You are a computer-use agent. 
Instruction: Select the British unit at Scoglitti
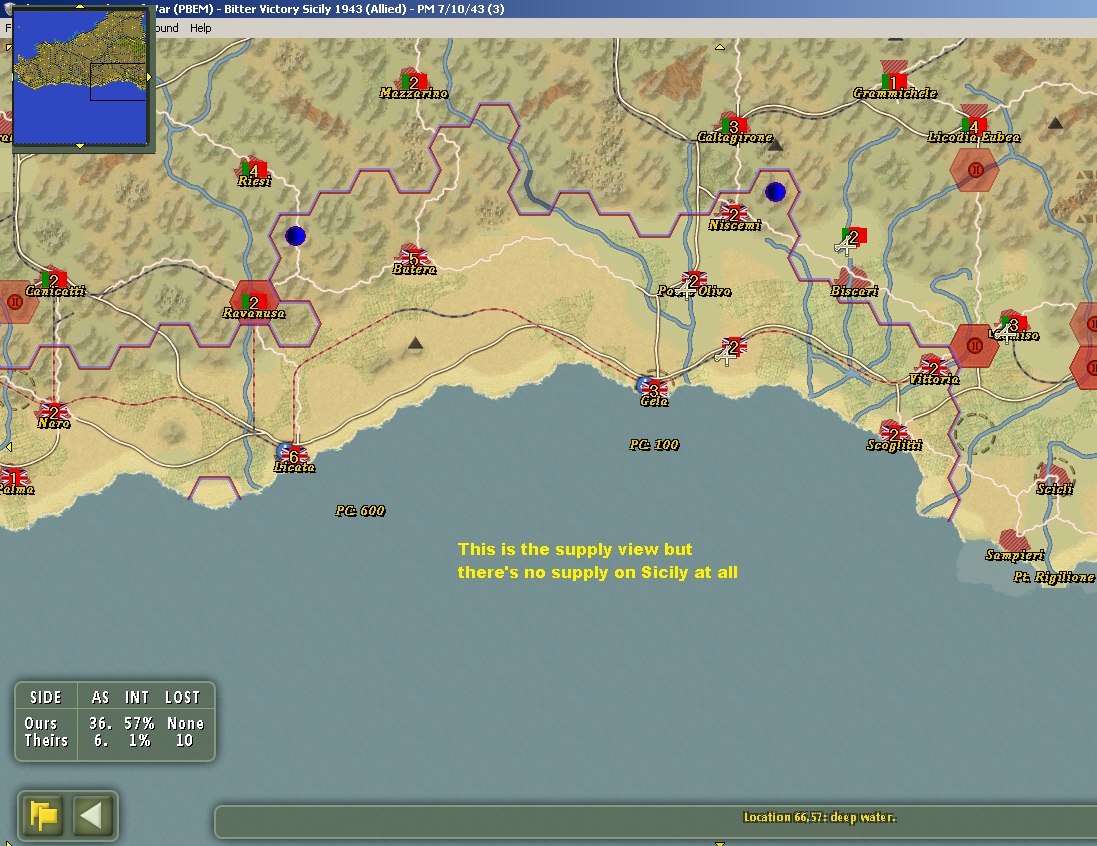[x=893, y=434]
